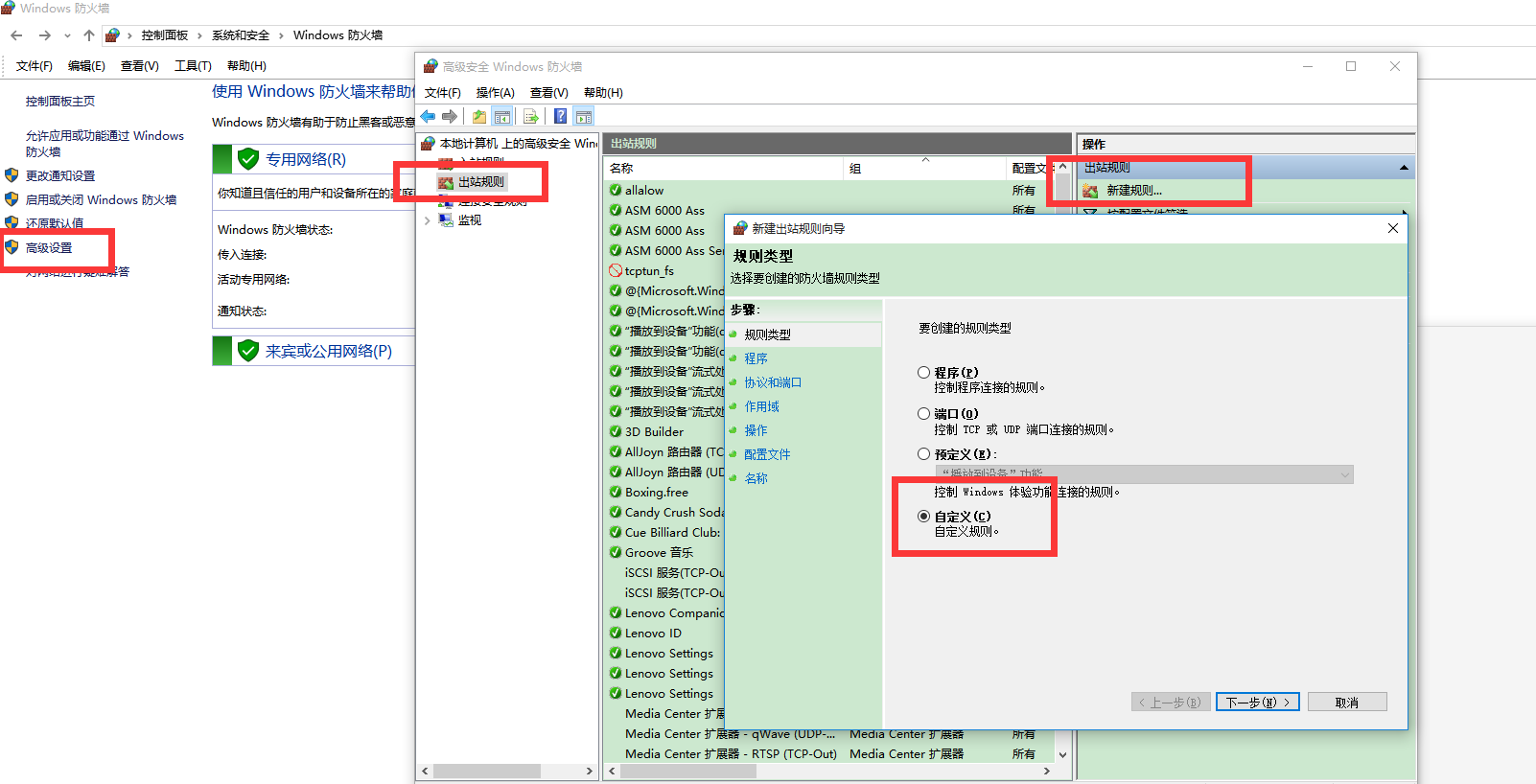Select 出站规则 in console tree
The height and width of the screenshot is (784, 1536).
point(480,182)
